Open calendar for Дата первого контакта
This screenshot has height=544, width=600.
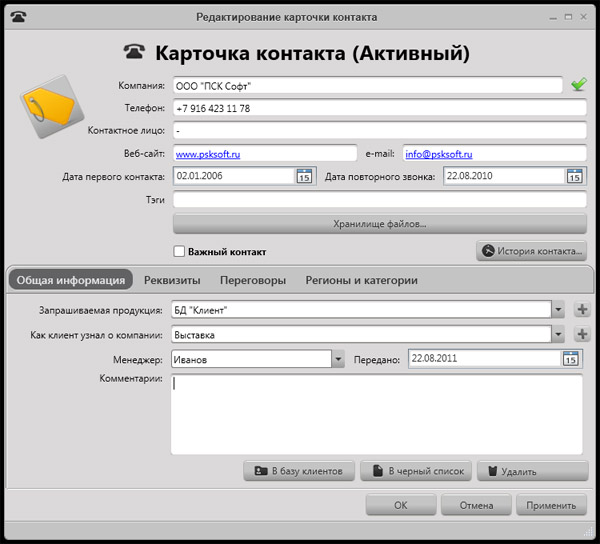click(x=304, y=176)
